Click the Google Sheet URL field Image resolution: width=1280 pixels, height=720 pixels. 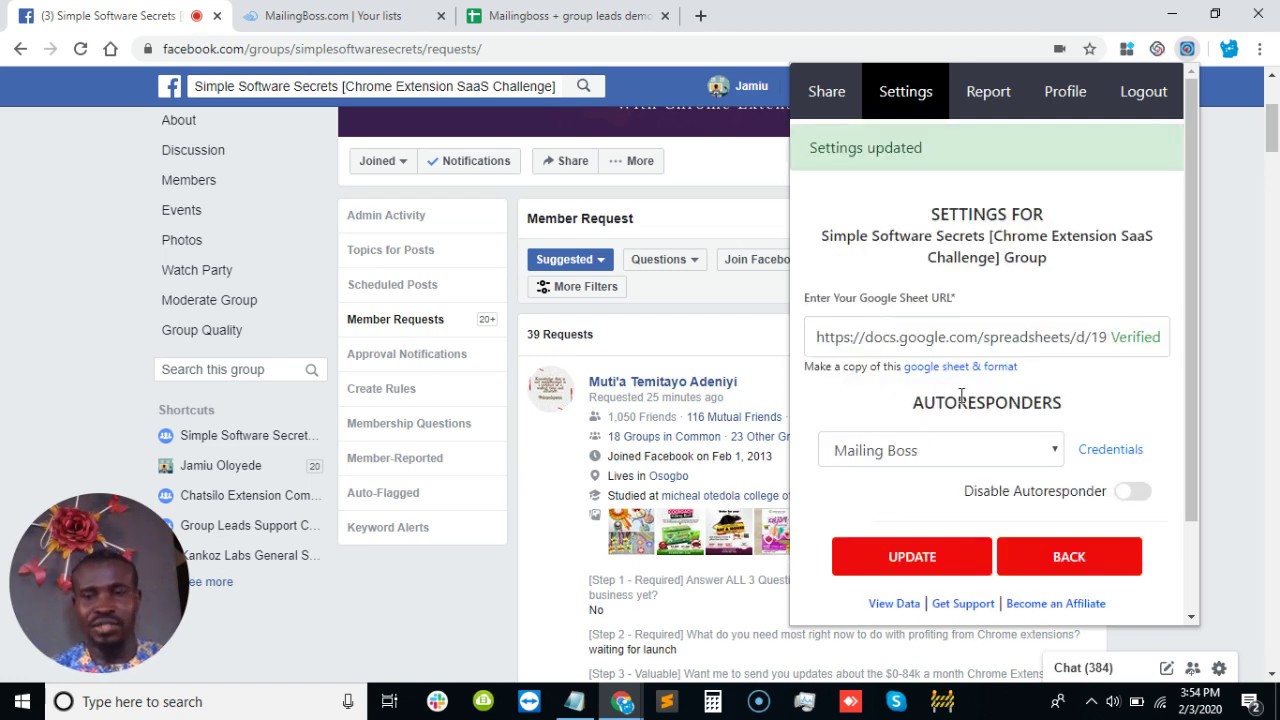coord(986,337)
